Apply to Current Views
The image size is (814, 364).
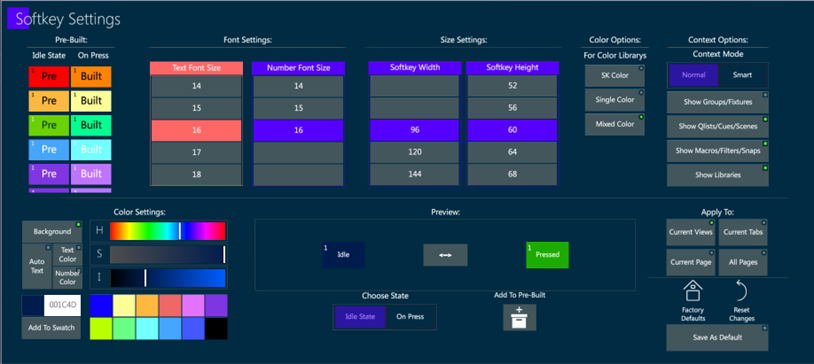pos(690,232)
